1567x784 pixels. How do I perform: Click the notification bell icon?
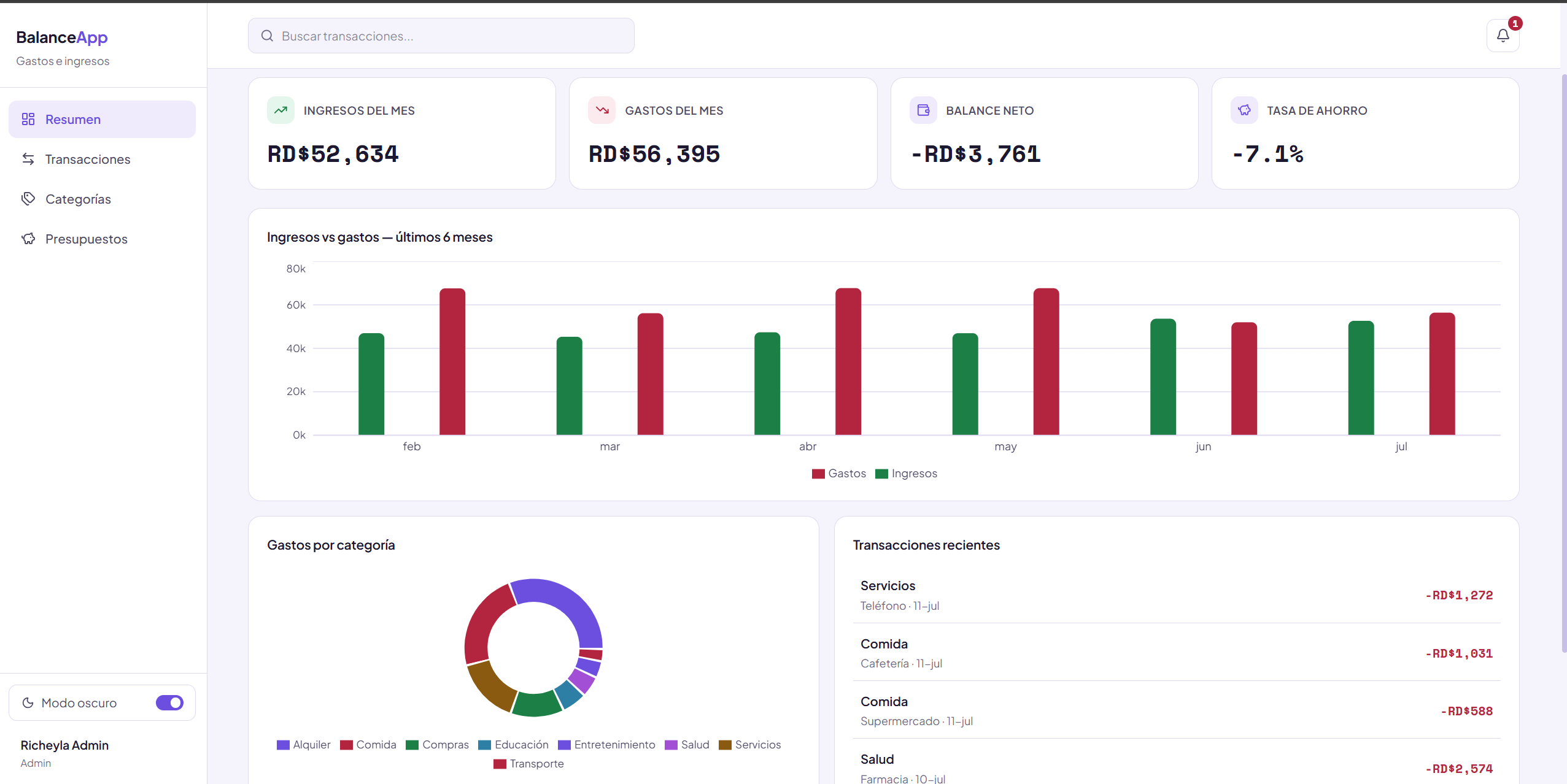[1503, 36]
